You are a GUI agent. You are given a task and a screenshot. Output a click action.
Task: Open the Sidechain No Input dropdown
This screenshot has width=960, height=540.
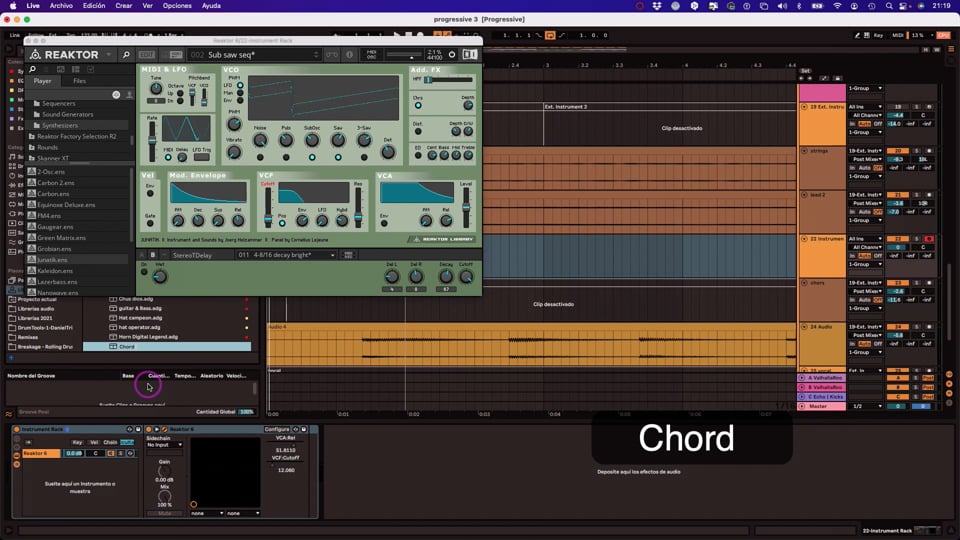[164, 445]
